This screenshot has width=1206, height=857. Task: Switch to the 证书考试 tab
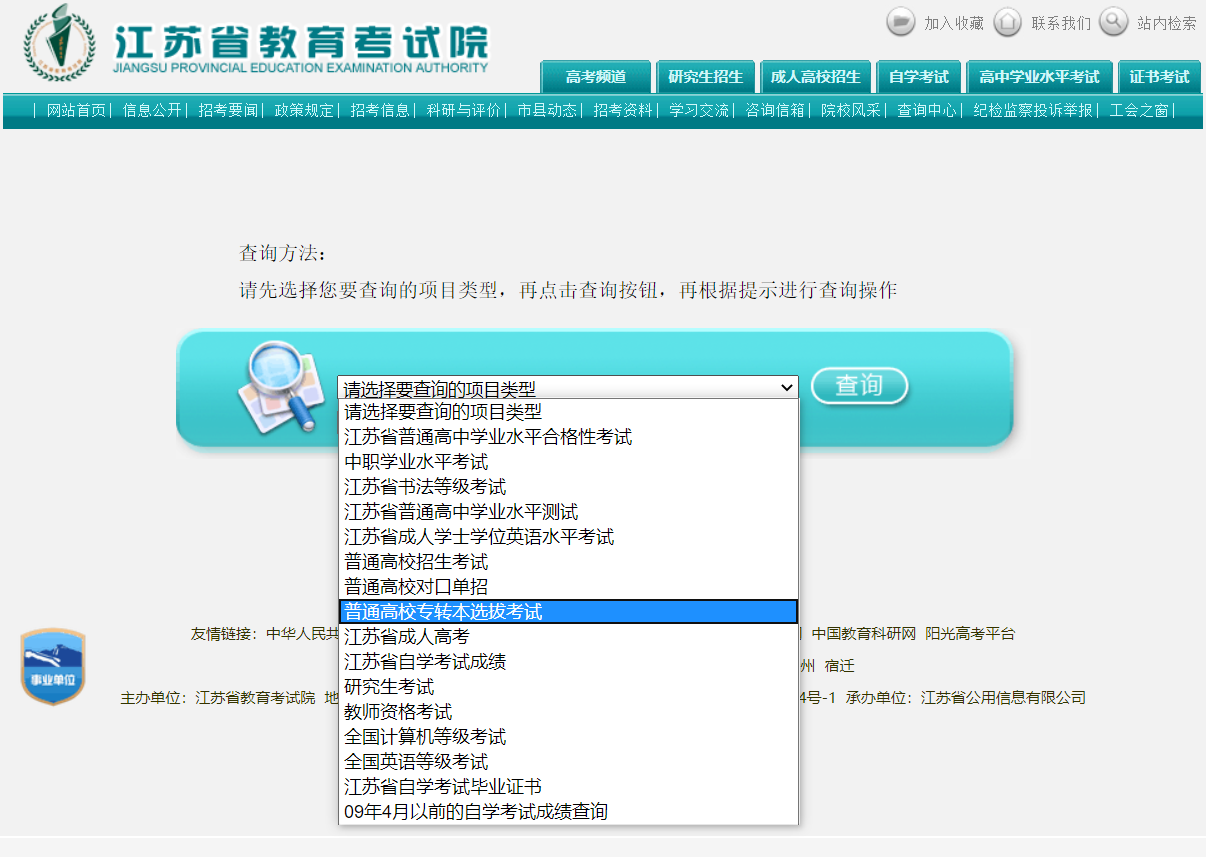coord(1159,77)
